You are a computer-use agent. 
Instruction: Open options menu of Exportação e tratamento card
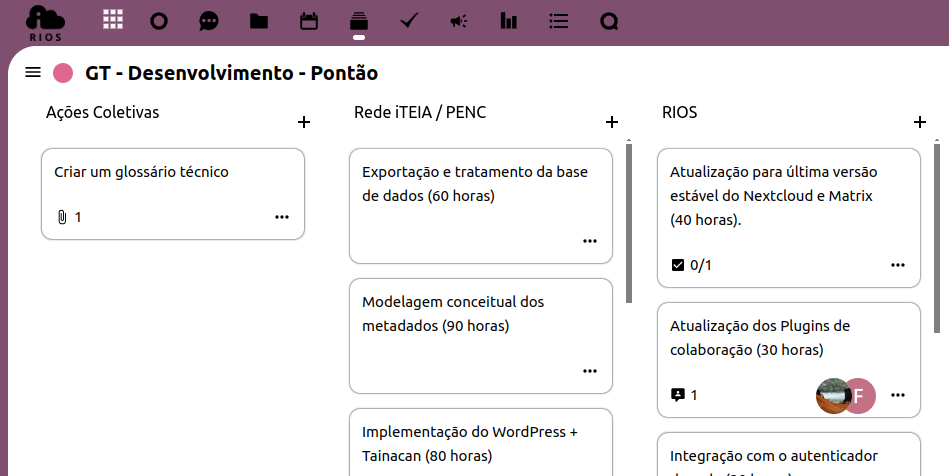click(x=590, y=241)
